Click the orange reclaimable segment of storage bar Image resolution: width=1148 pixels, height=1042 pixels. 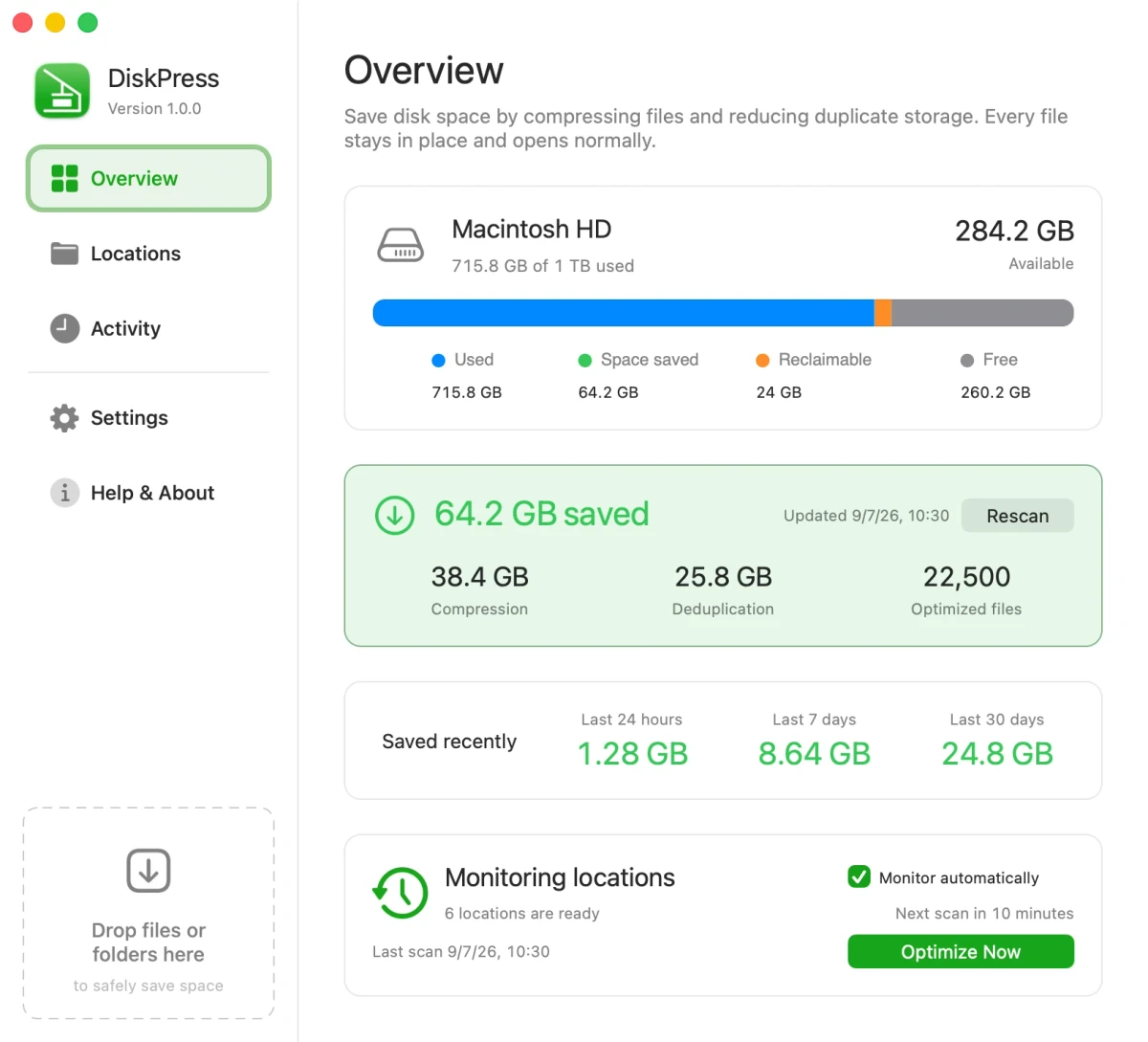883,313
